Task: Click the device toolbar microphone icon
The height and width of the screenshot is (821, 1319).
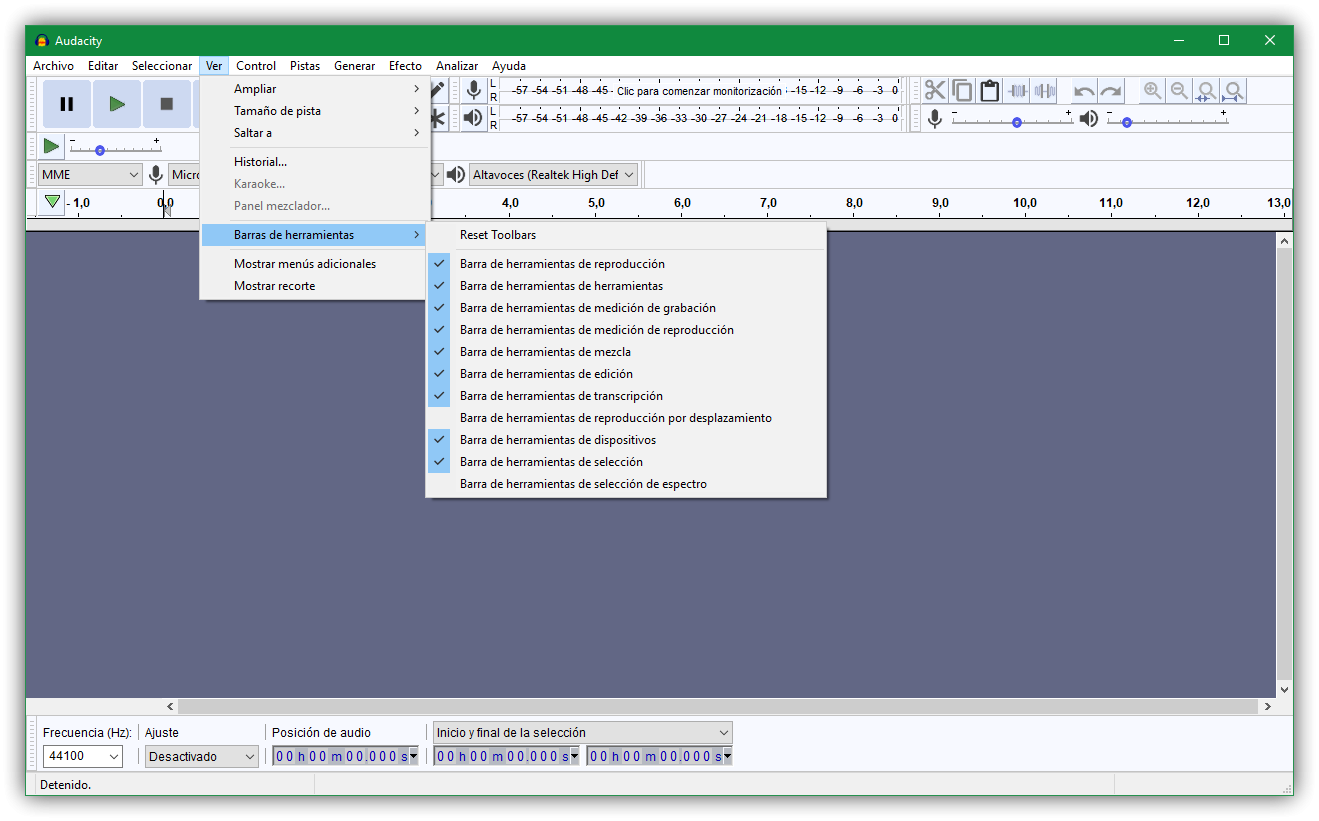Action: (156, 175)
